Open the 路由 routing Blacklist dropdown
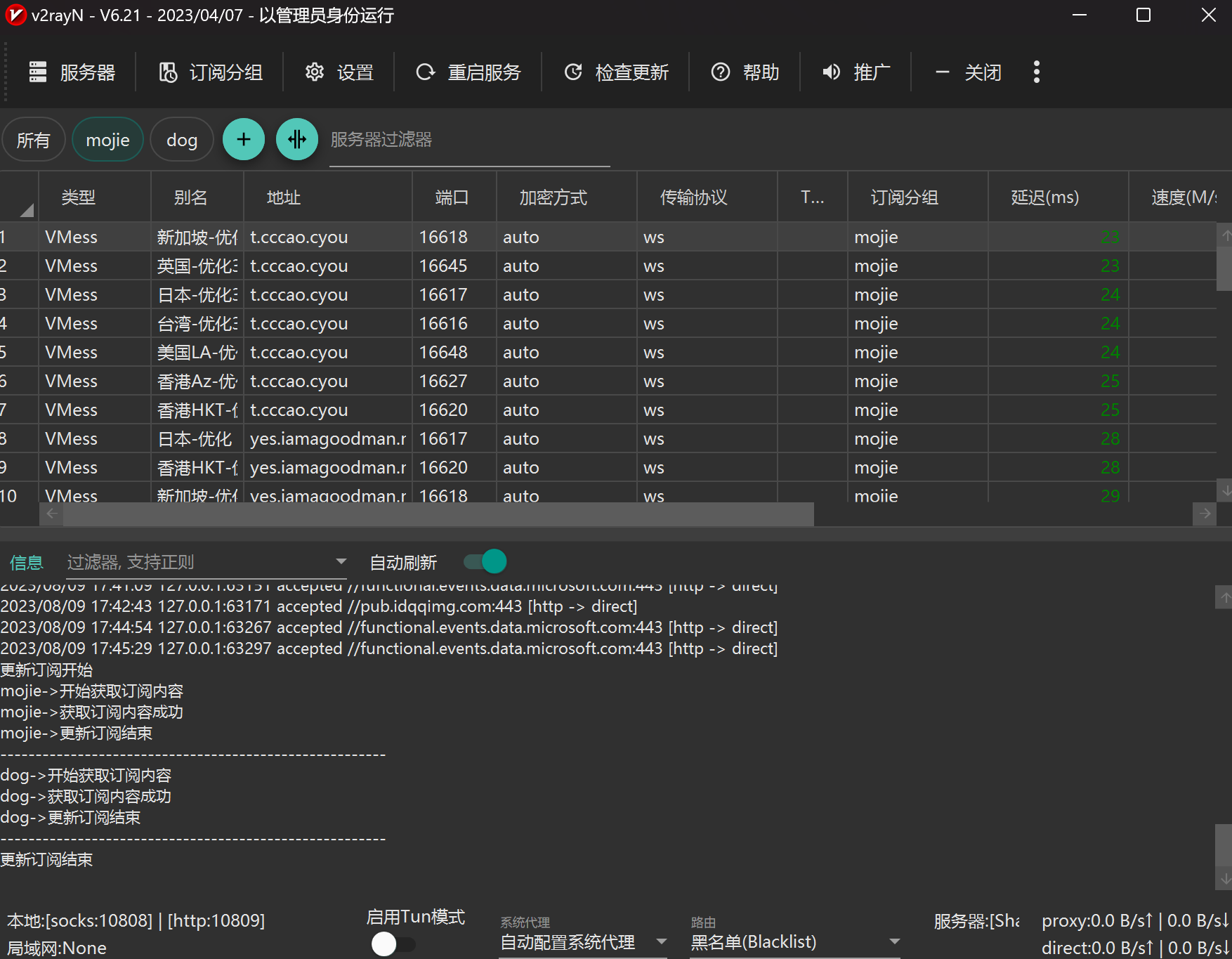 pyautogui.click(x=795, y=941)
